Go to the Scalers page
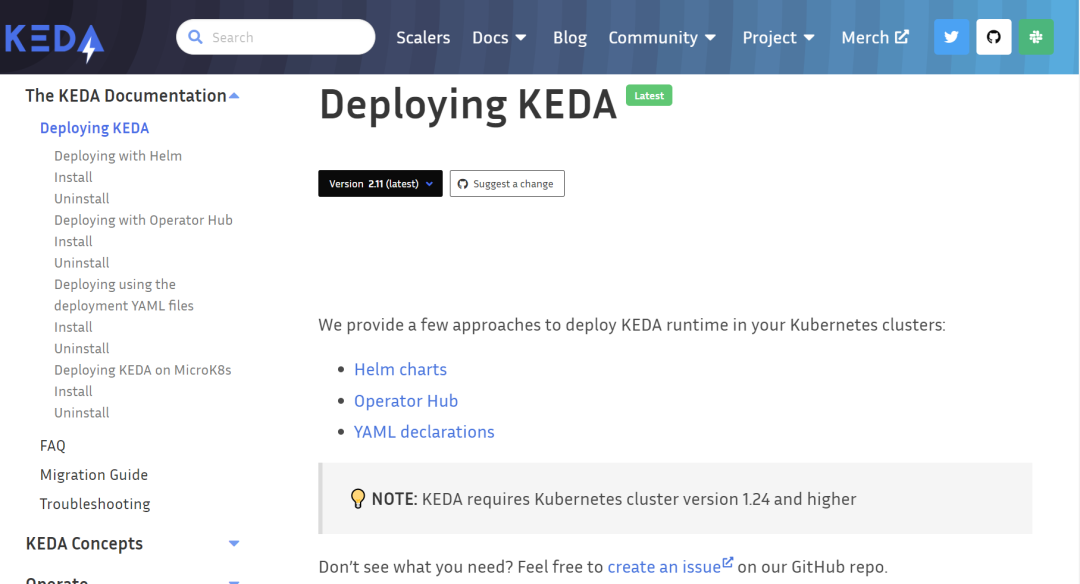Image resolution: width=1080 pixels, height=584 pixels. [423, 37]
